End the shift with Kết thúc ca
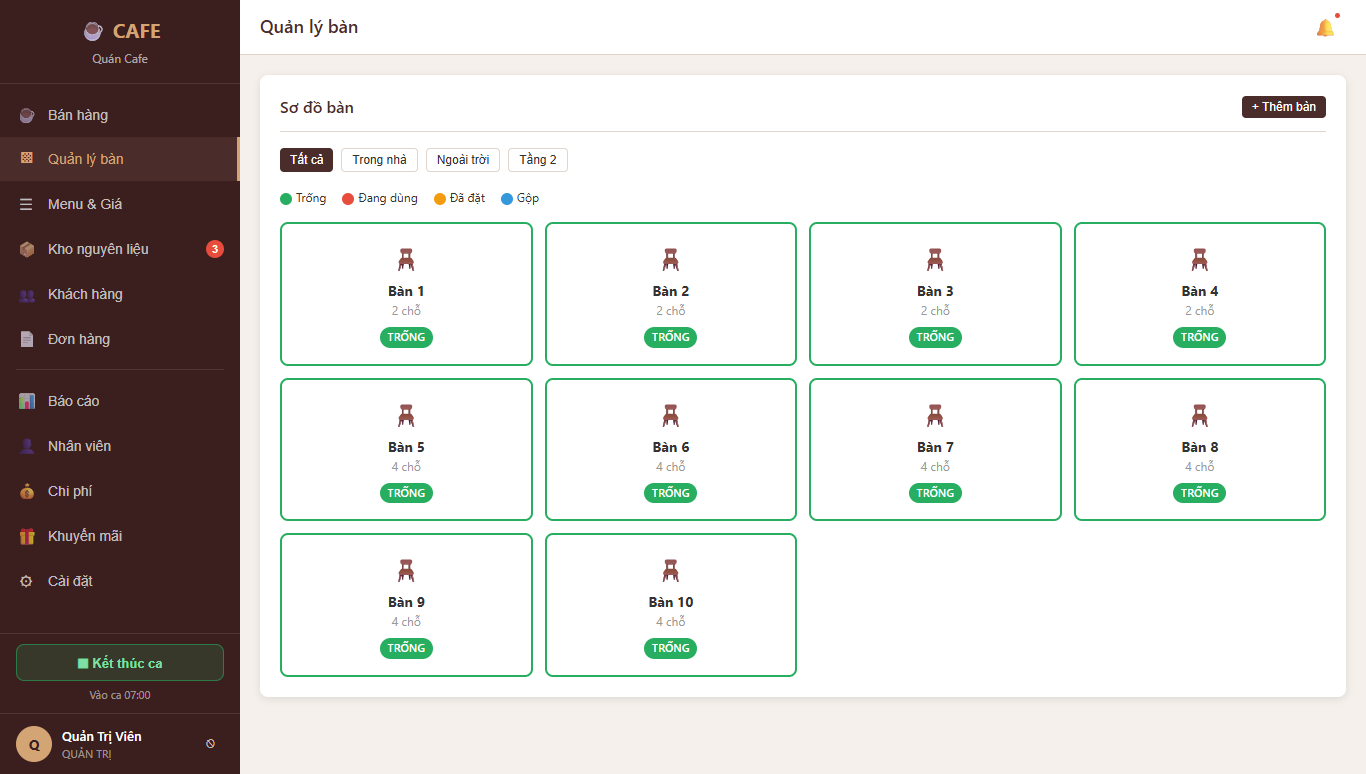The width and height of the screenshot is (1366, 774). [x=120, y=663]
